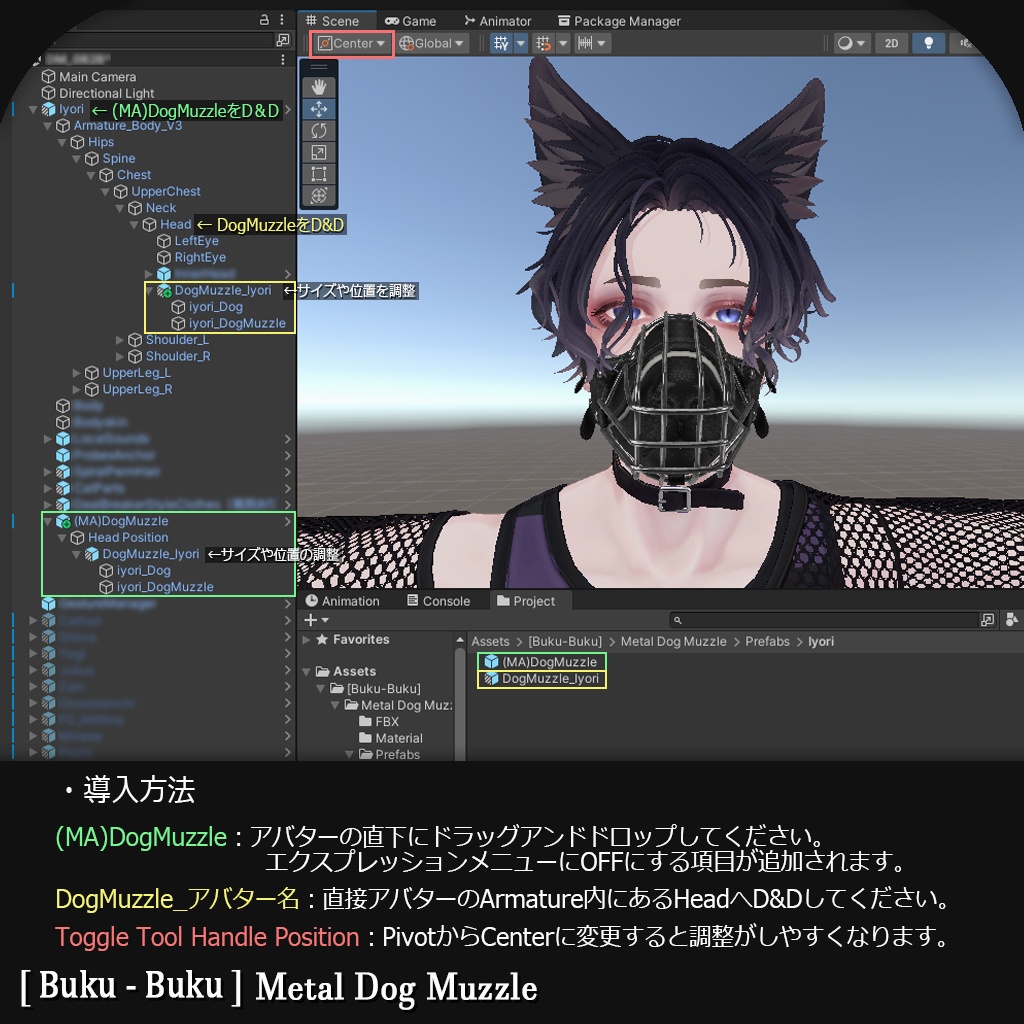1024x1024 pixels.
Task: Select the Rotate tool
Action: [x=319, y=130]
